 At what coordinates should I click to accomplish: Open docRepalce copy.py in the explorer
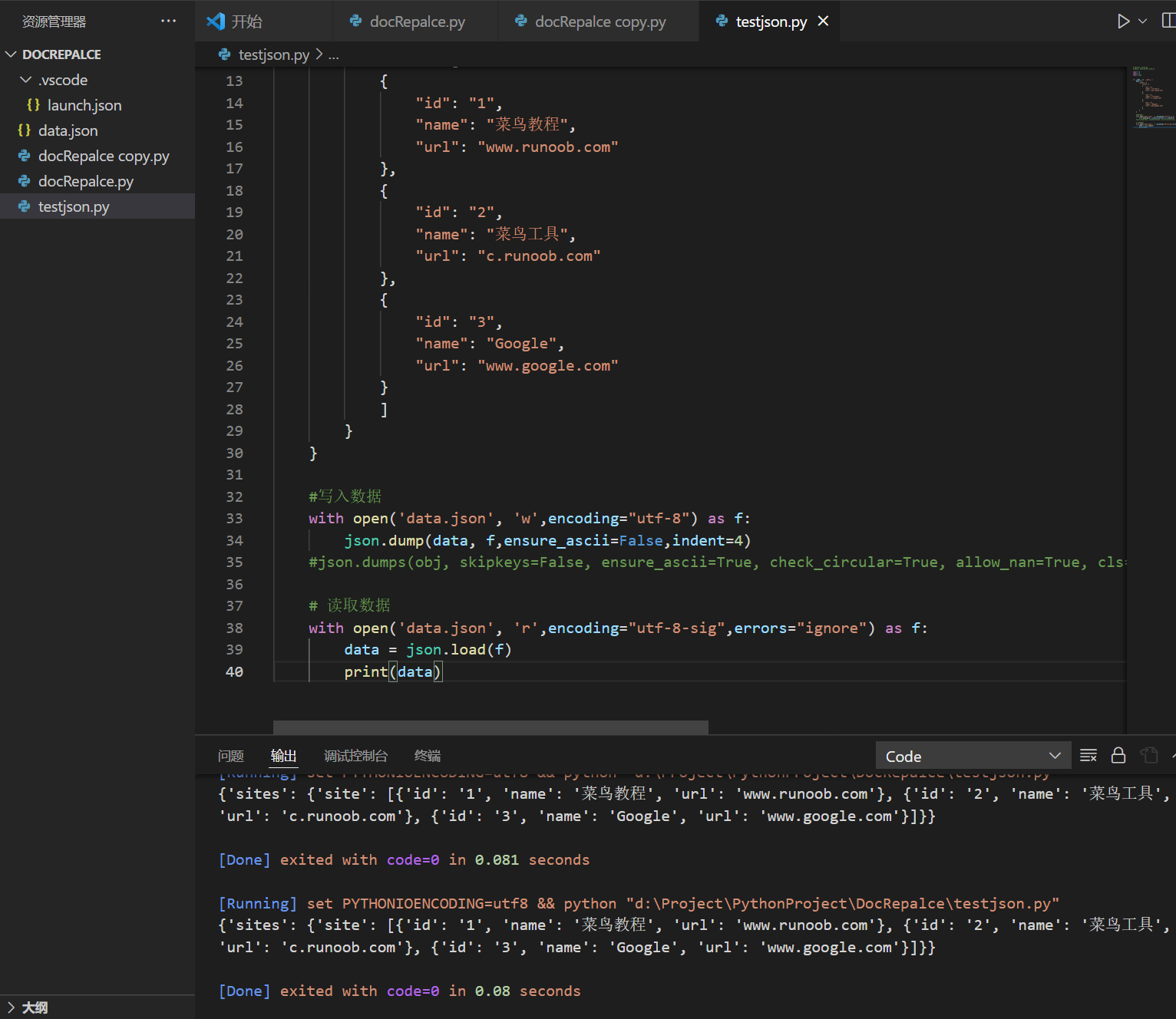[97, 156]
